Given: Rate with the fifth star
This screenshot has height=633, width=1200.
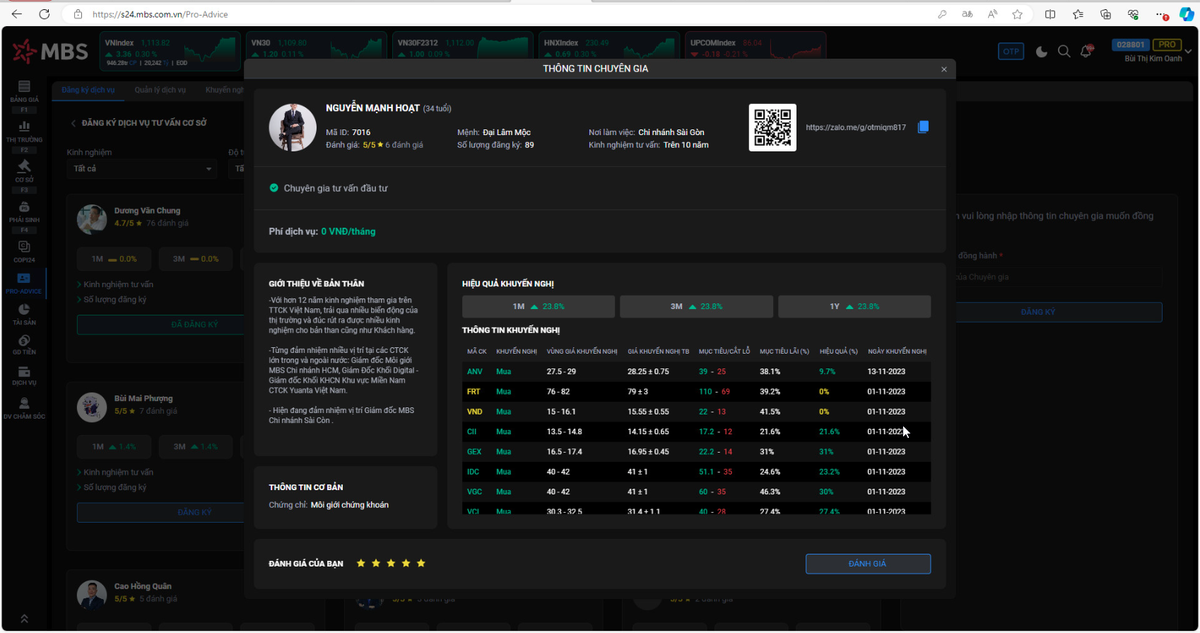Looking at the screenshot, I should point(421,564).
